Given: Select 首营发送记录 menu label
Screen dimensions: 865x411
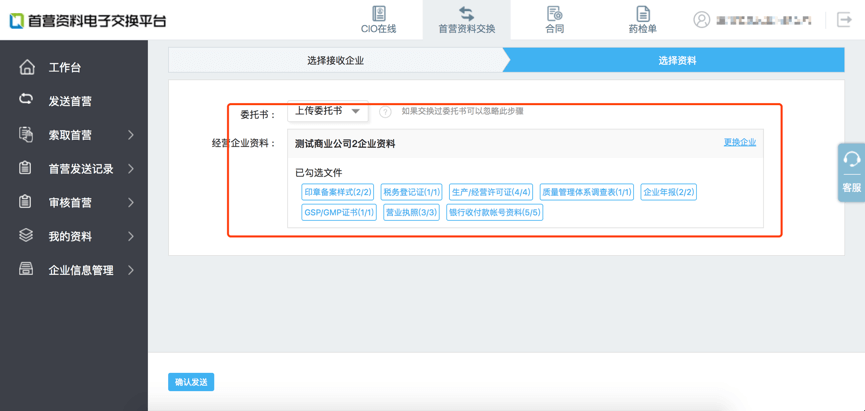Looking at the screenshot, I should click(81, 169).
